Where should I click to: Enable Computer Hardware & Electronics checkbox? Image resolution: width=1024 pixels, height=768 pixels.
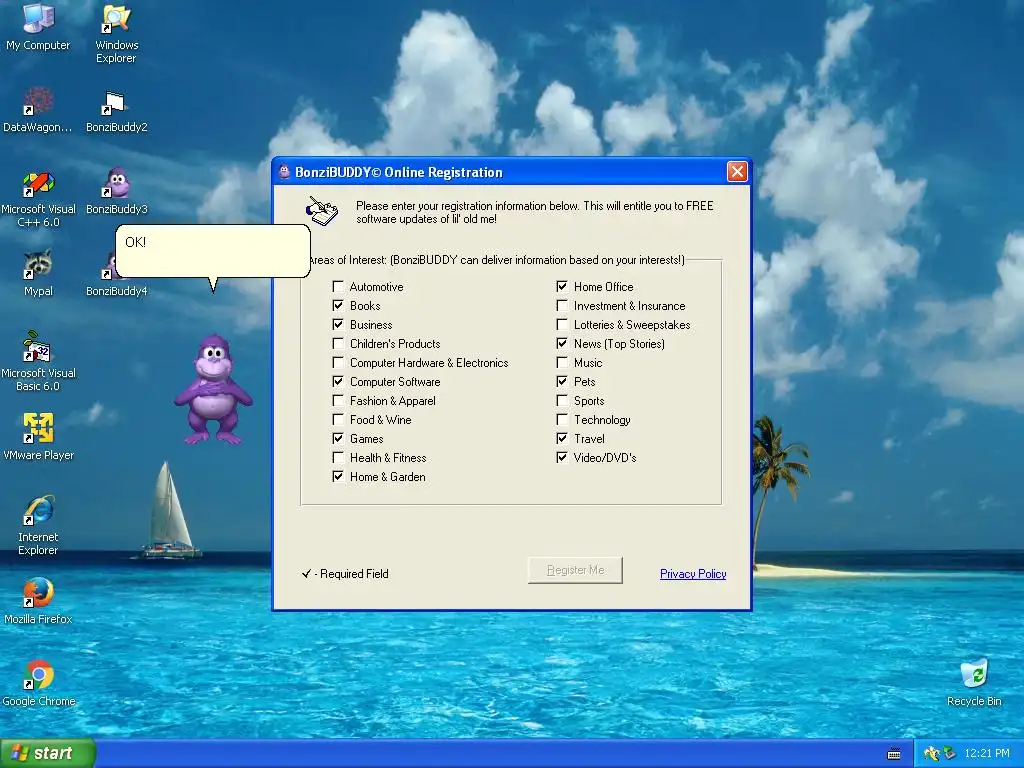(x=338, y=362)
